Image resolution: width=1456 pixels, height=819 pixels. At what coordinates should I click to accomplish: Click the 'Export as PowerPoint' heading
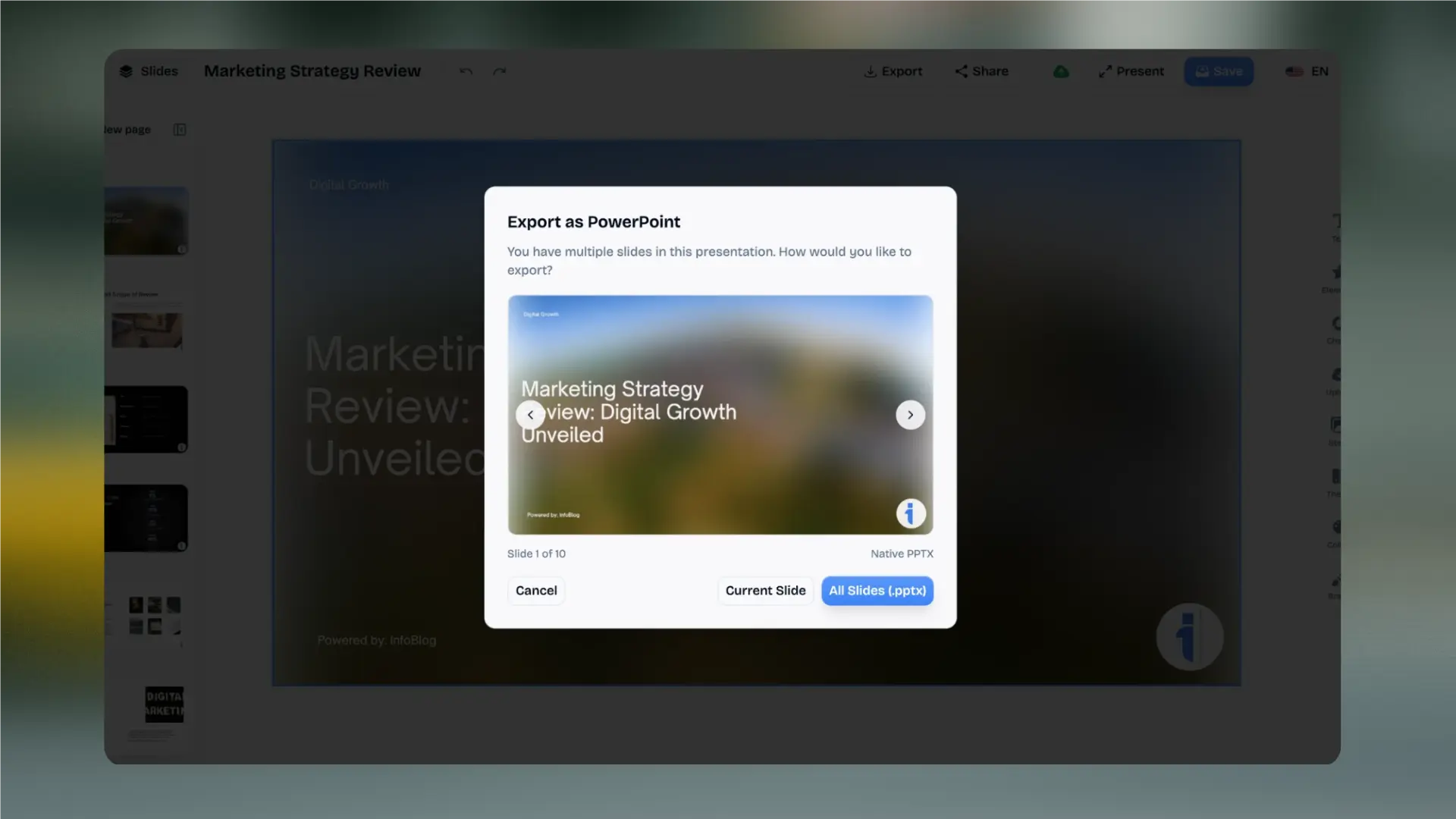[594, 222]
